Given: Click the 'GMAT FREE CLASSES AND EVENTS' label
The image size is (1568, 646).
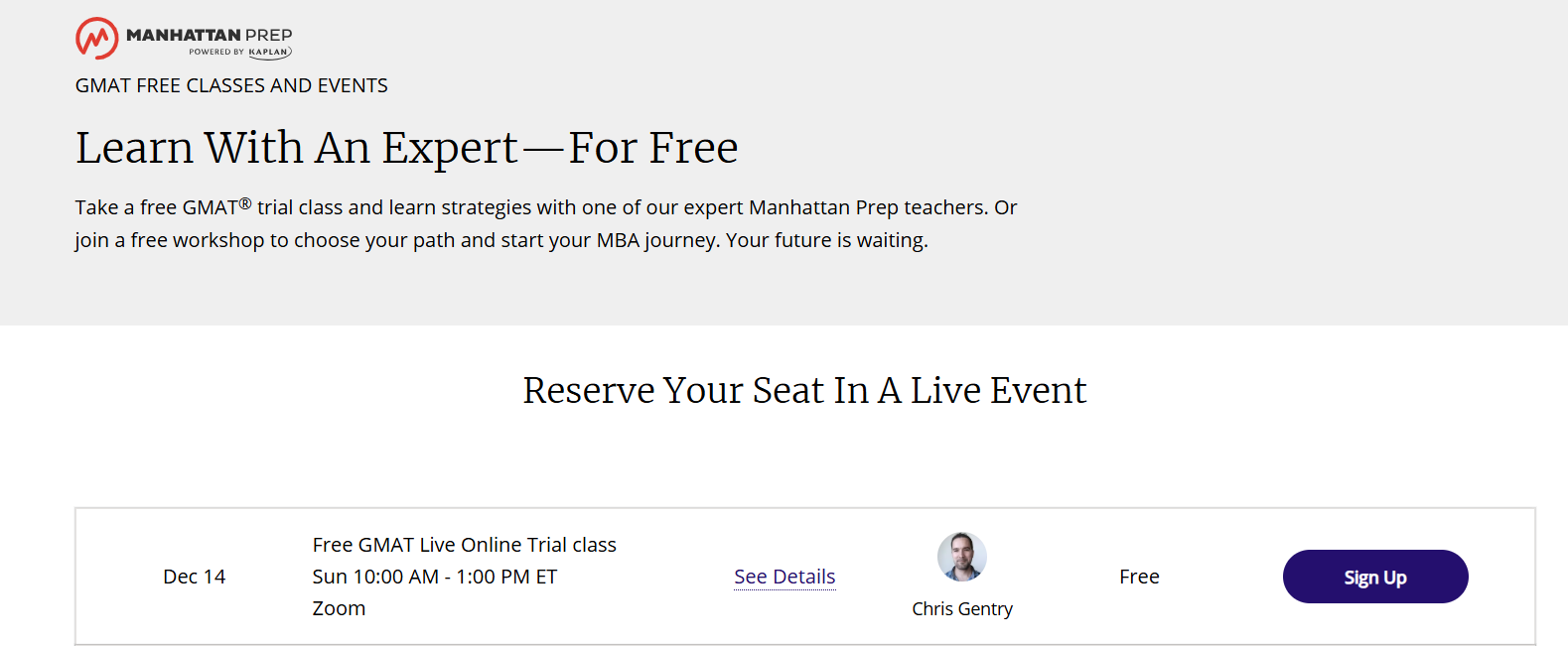Looking at the screenshot, I should [231, 85].
